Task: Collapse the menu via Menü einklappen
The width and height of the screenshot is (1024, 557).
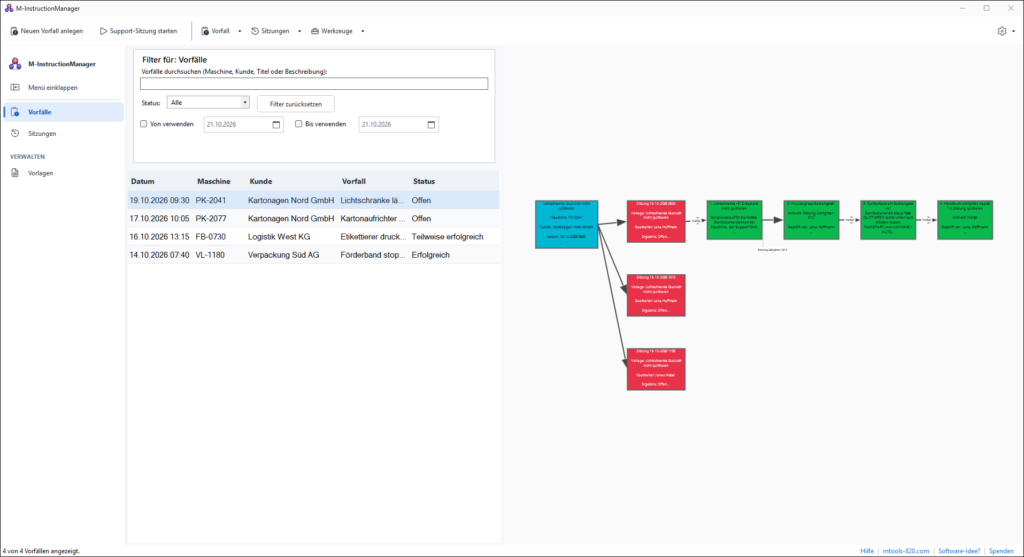Action: pyautogui.click(x=63, y=87)
